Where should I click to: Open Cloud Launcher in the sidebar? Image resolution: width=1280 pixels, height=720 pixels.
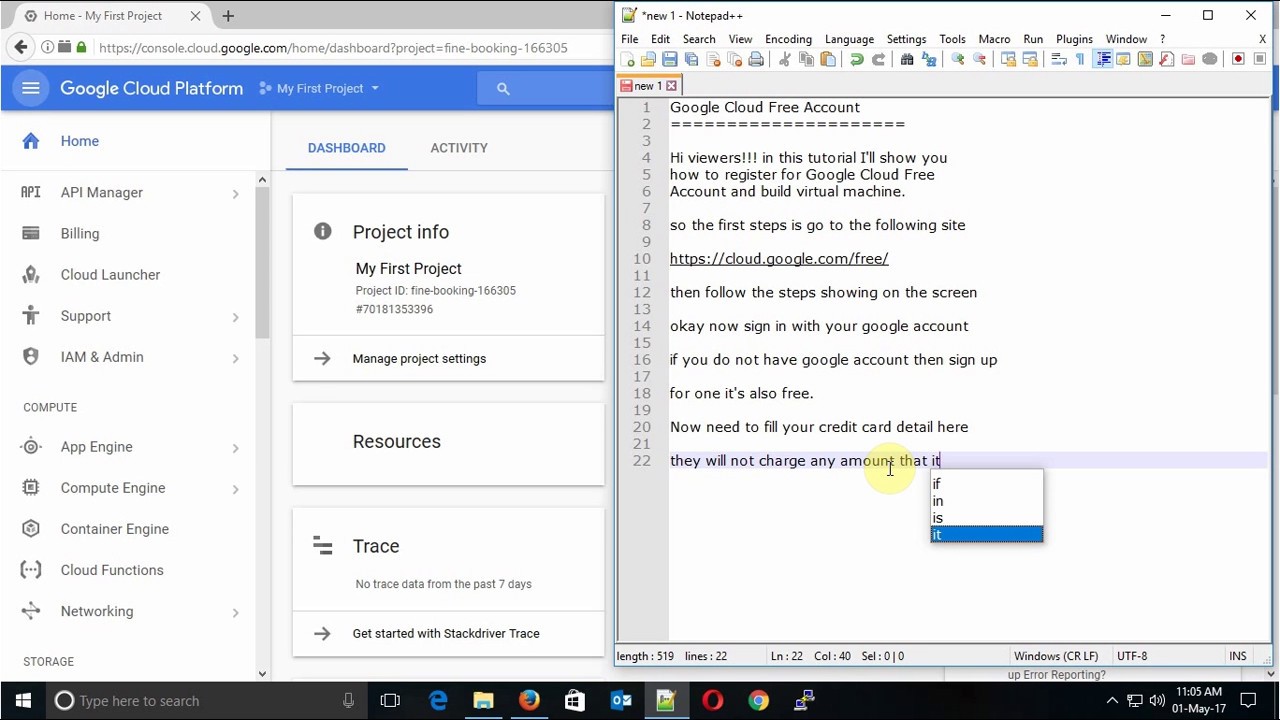tap(110, 275)
